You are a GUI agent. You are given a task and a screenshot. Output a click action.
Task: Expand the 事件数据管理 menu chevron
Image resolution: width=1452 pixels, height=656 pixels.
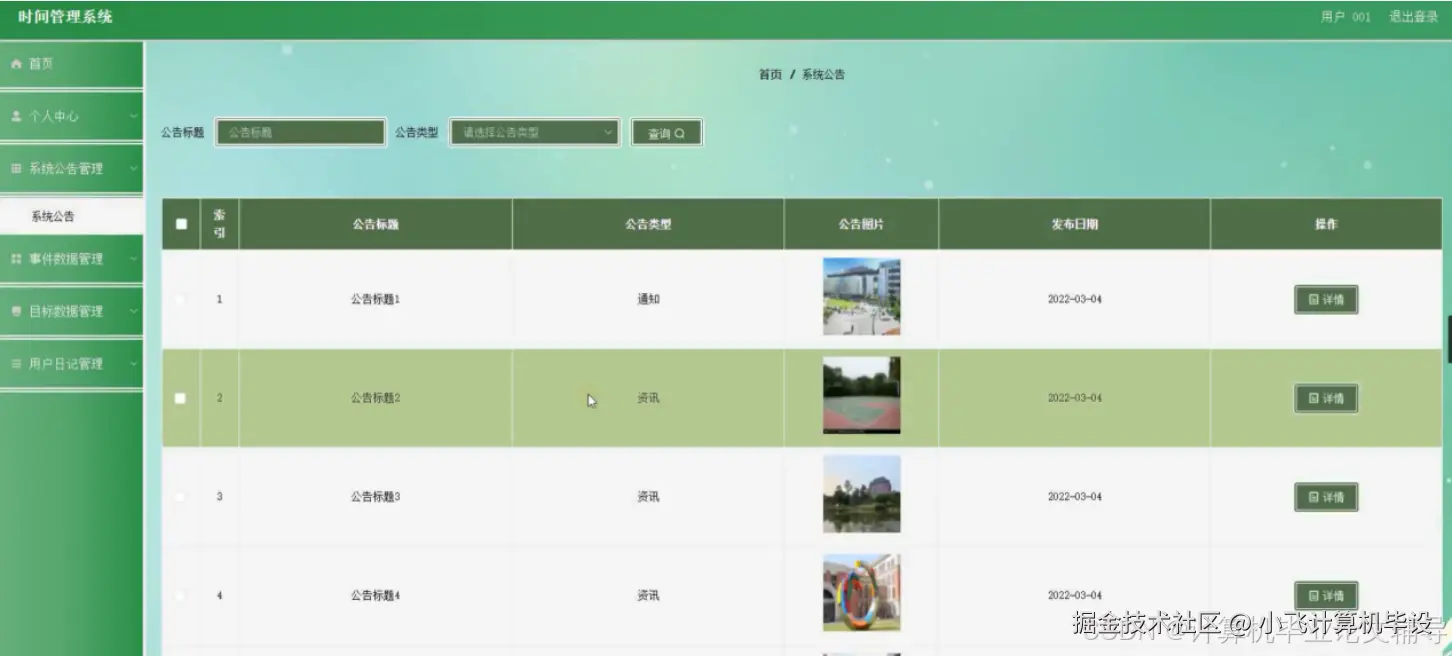click(133, 259)
